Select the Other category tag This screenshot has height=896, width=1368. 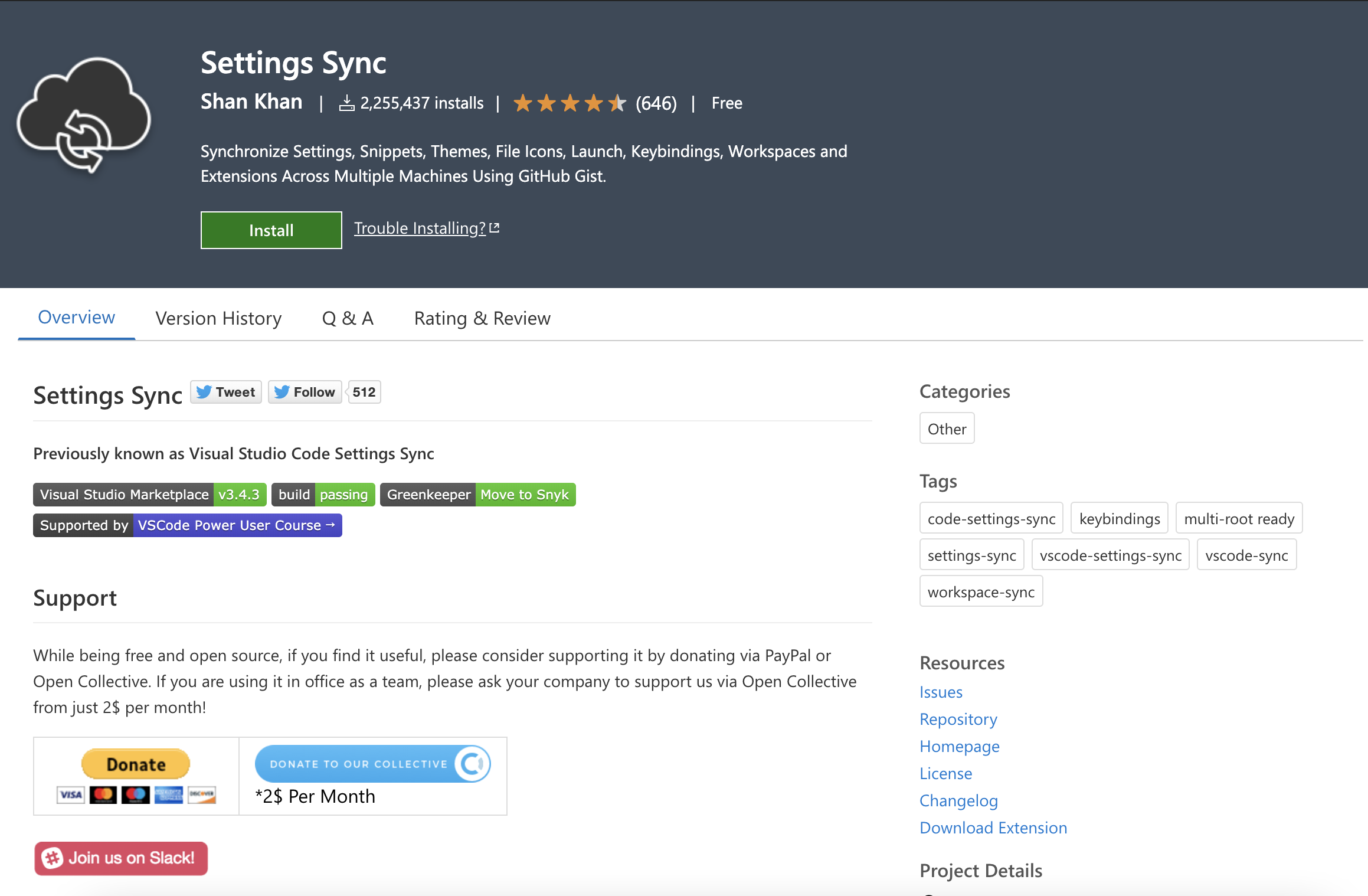pyautogui.click(x=947, y=429)
